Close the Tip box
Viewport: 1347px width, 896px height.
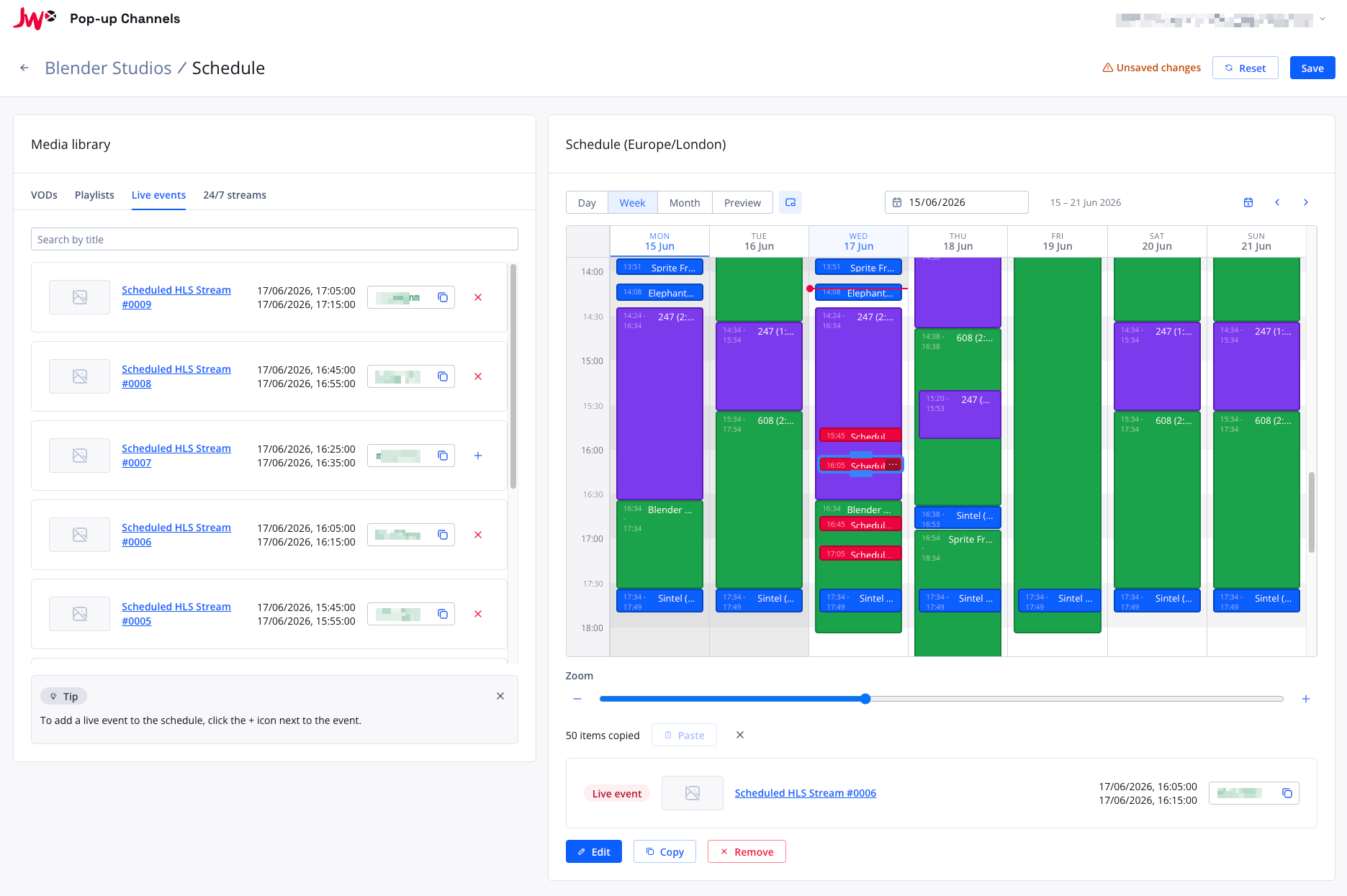500,696
